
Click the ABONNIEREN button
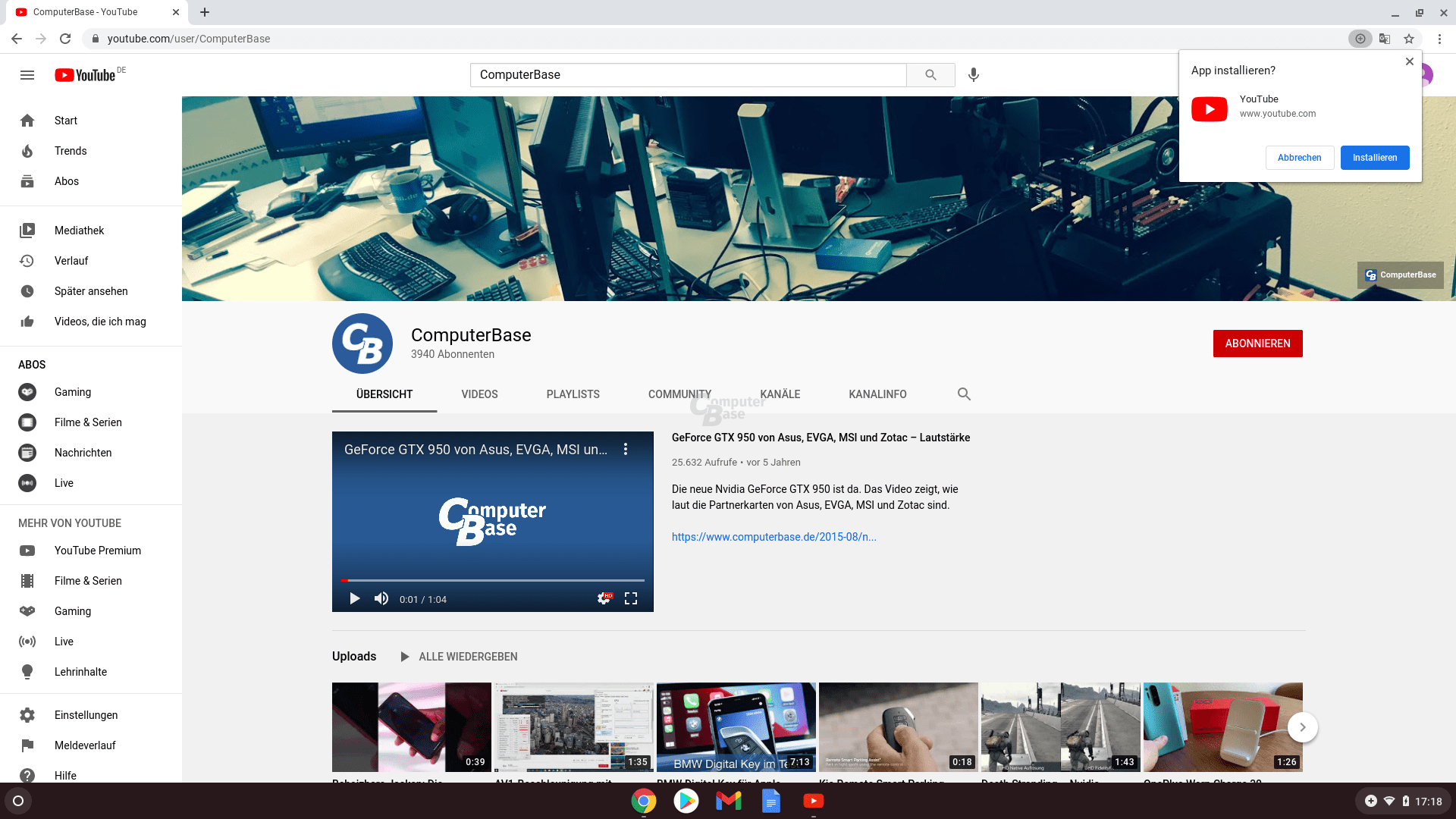pos(1257,344)
